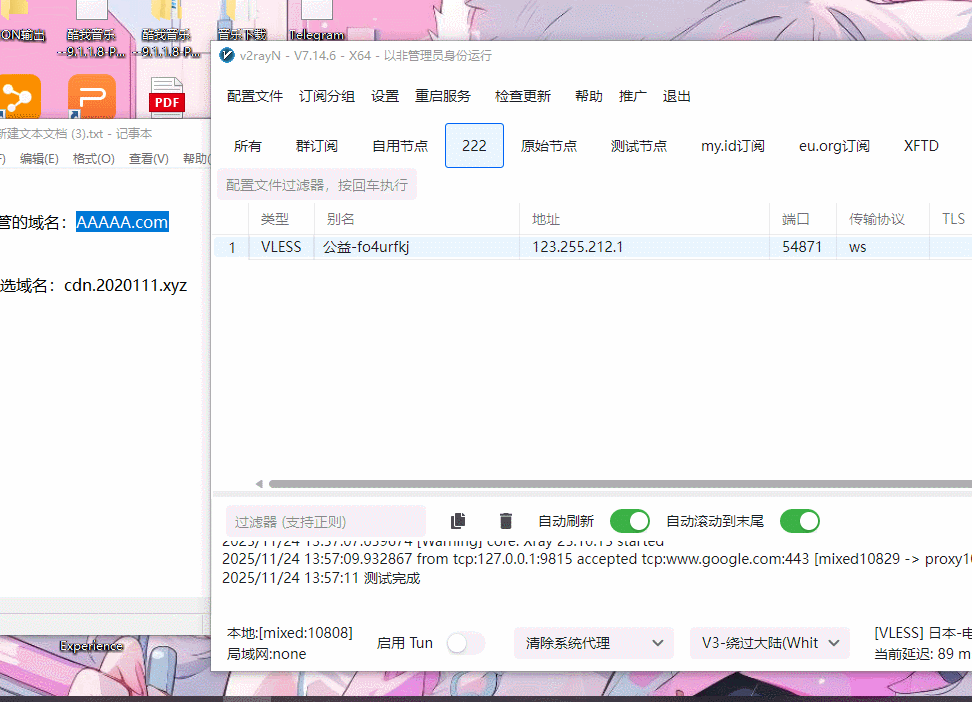Toggle the 自动刷新 switch

(630, 521)
